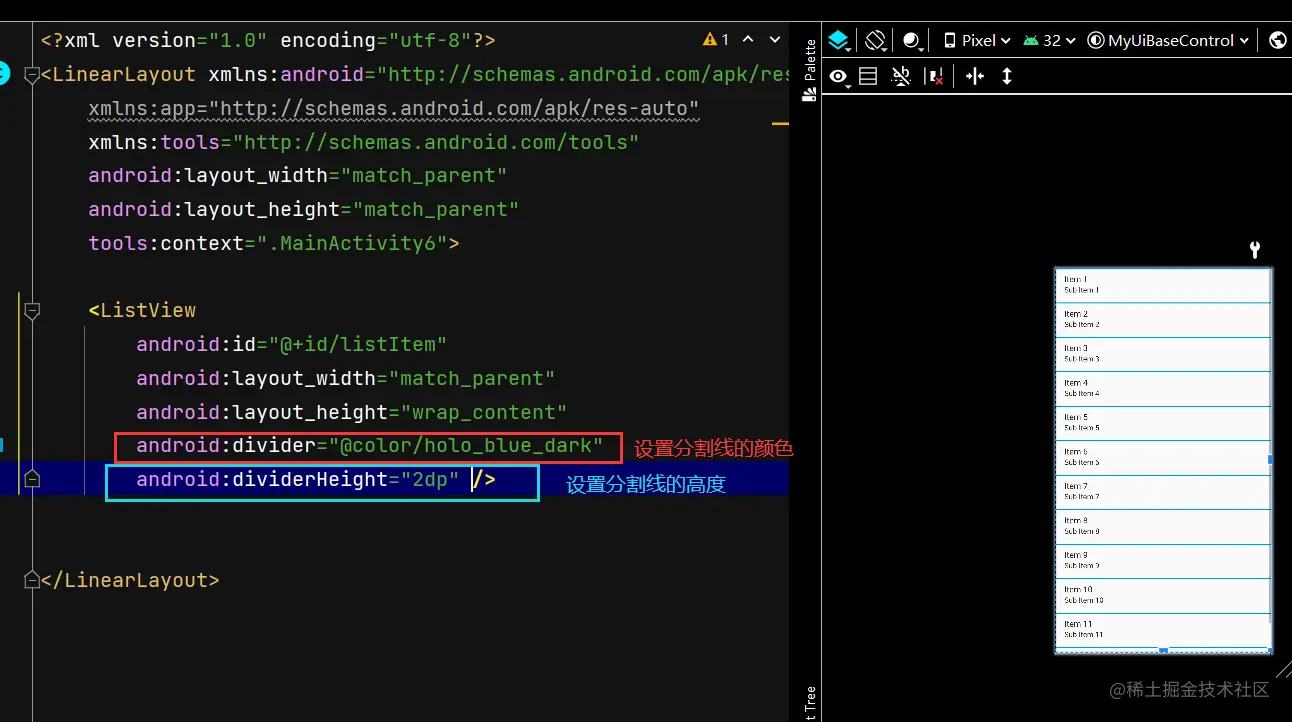This screenshot has height=722, width=1292.
Task: Click LinearLayout's layout_height="match_parent" line
Action: pyautogui.click(x=304, y=210)
